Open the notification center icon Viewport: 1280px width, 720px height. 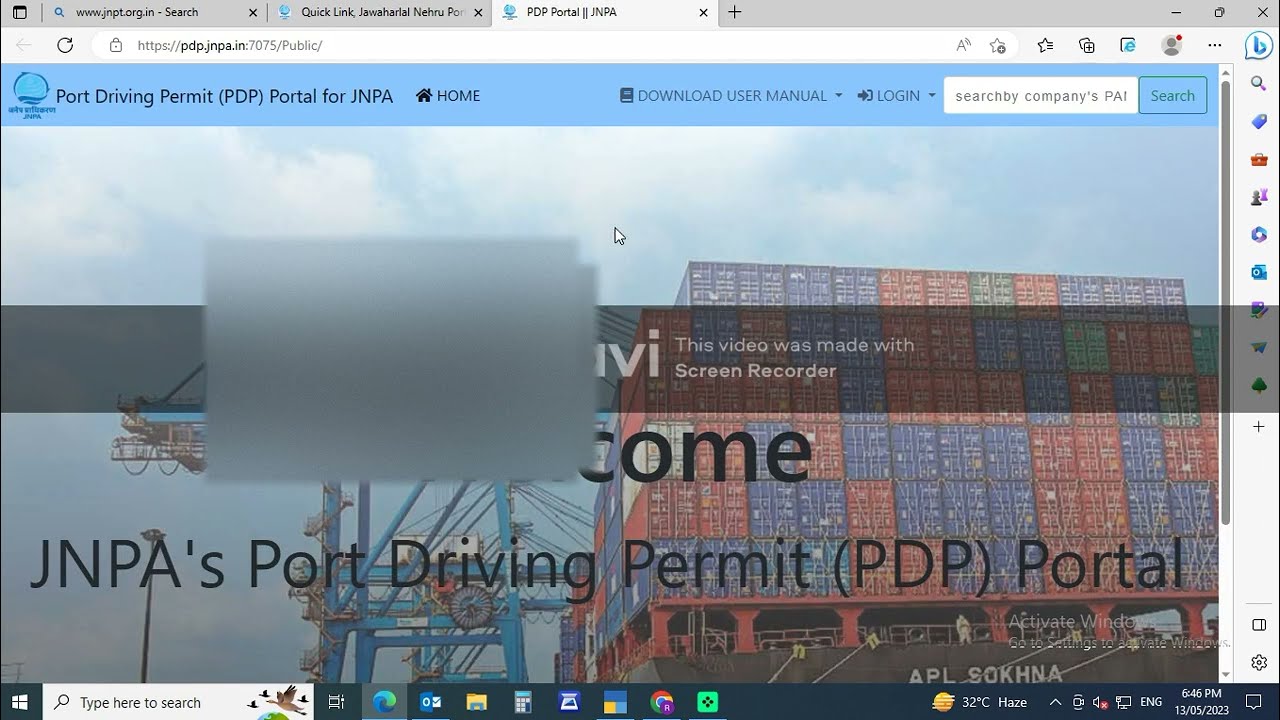pyautogui.click(x=1254, y=702)
